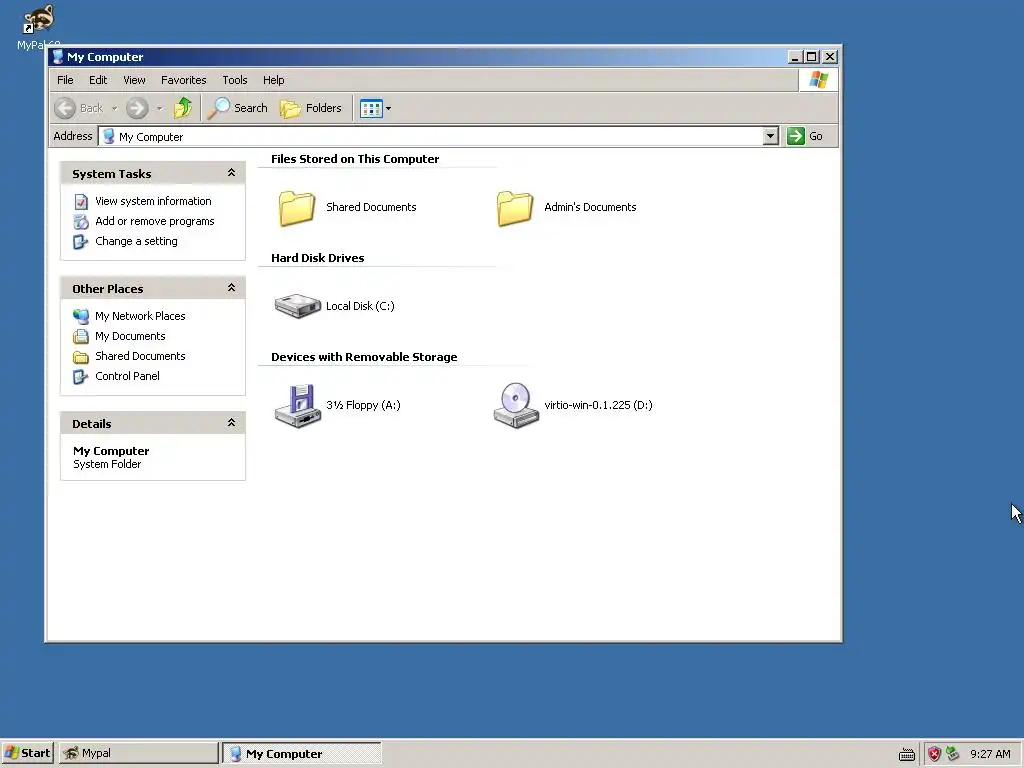Click the Windows flag logo in menu bar
1024x768 pixels.
pyautogui.click(x=818, y=80)
